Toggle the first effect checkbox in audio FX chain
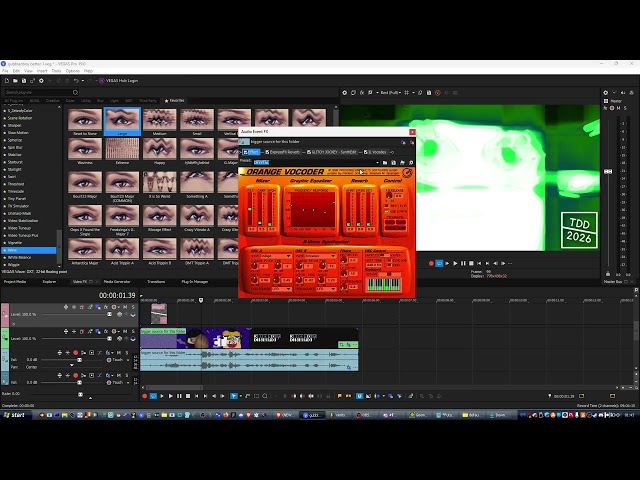Screen dimensions: 640x480 [246, 152]
